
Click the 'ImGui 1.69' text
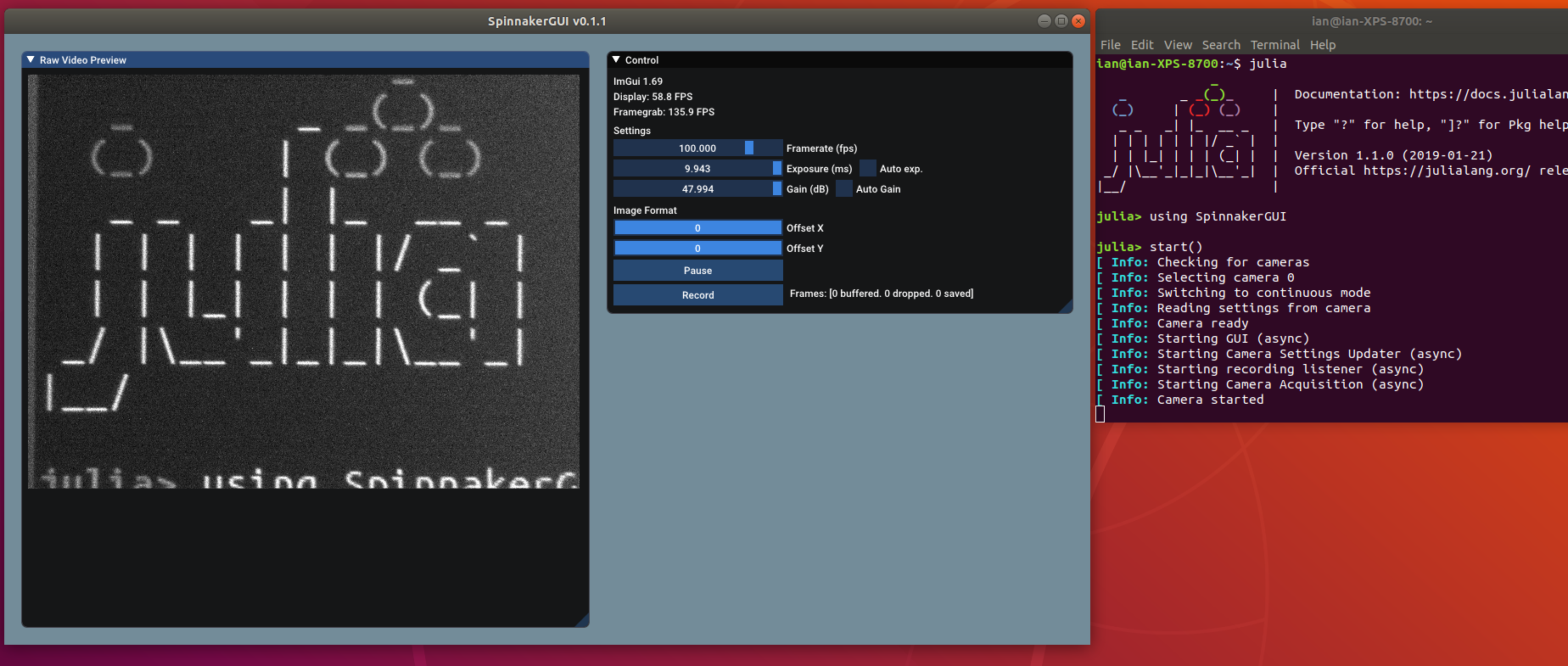pos(638,81)
